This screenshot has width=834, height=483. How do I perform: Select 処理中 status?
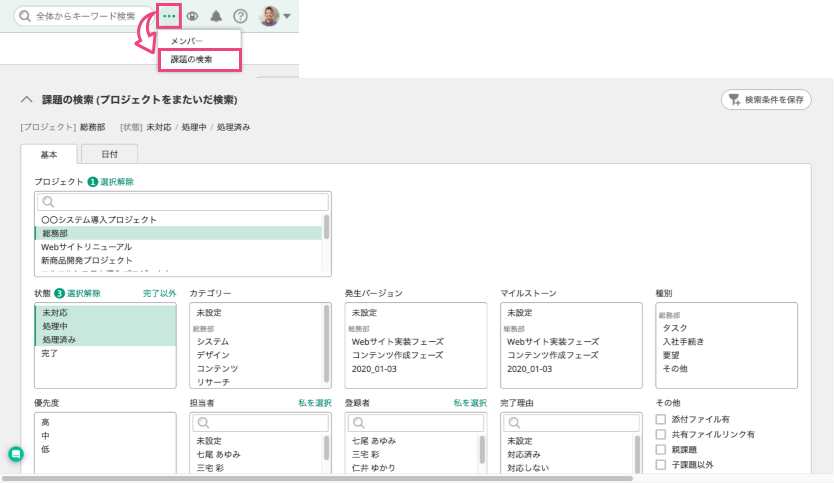tap(105, 326)
